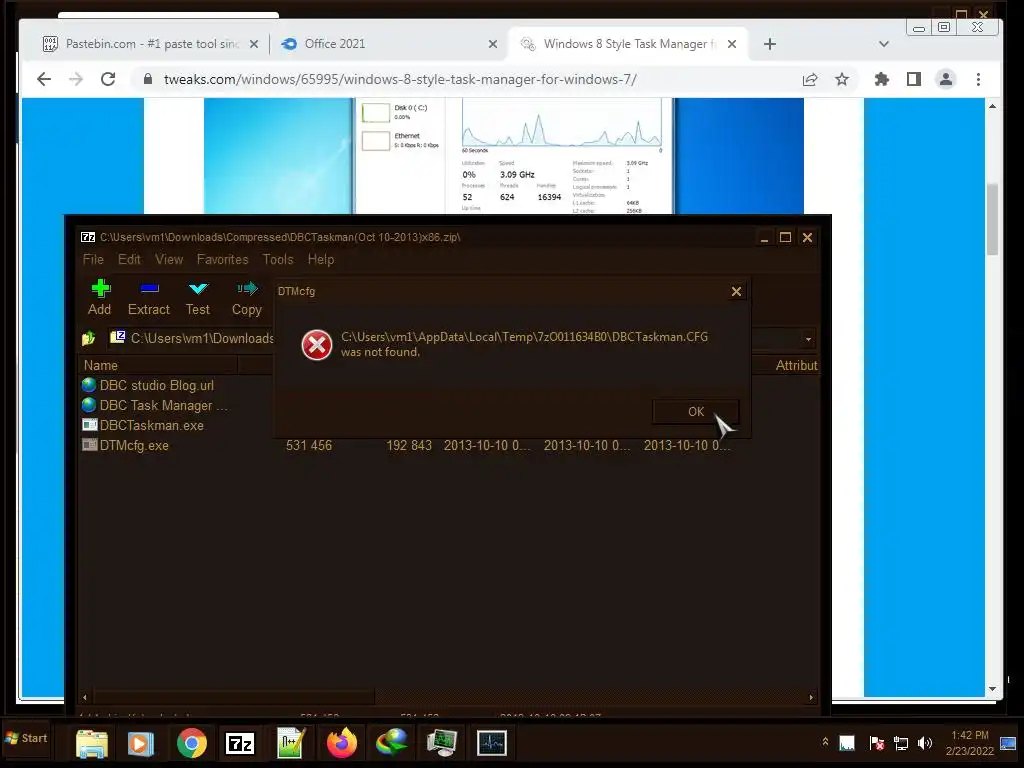Click the Add toolbar icon in 7-Zip
1024x768 pixels.
(100, 297)
